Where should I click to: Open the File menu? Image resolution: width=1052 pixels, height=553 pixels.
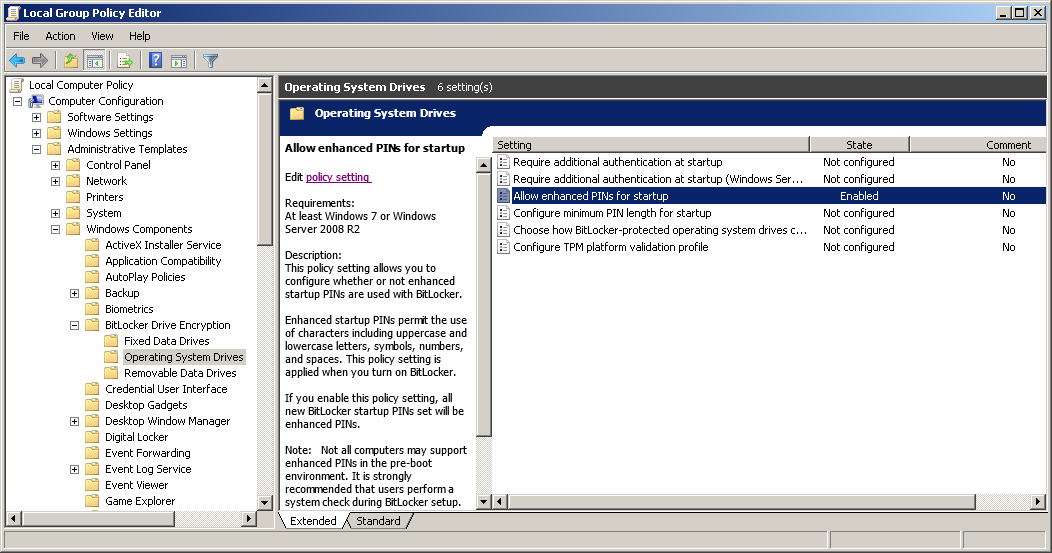[x=21, y=36]
